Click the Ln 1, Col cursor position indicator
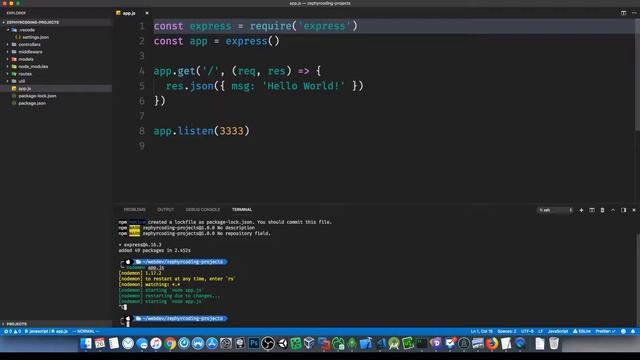640x360 pixels. pos(482,331)
